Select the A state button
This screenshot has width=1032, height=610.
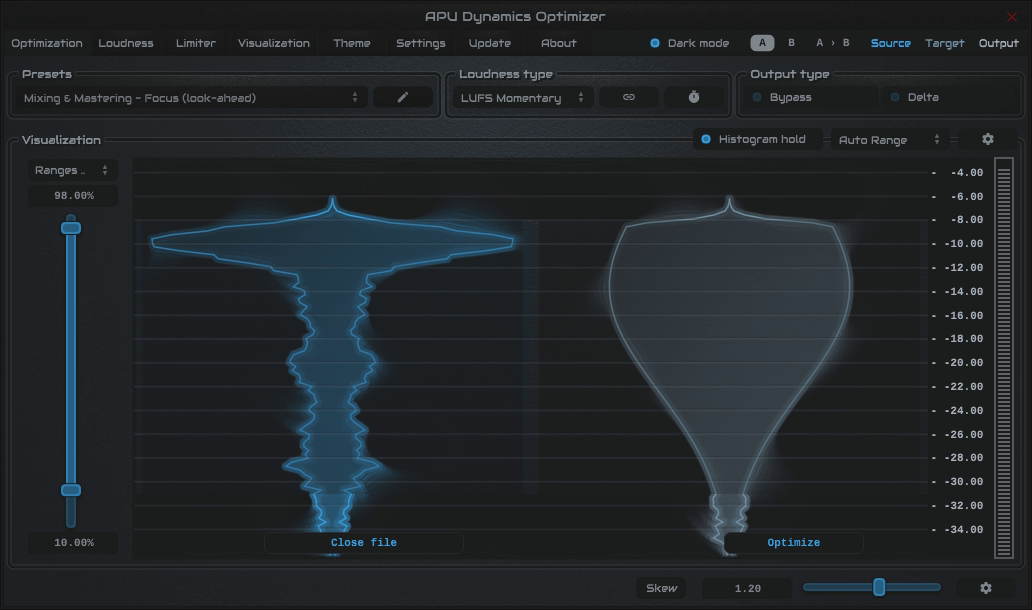(x=763, y=43)
